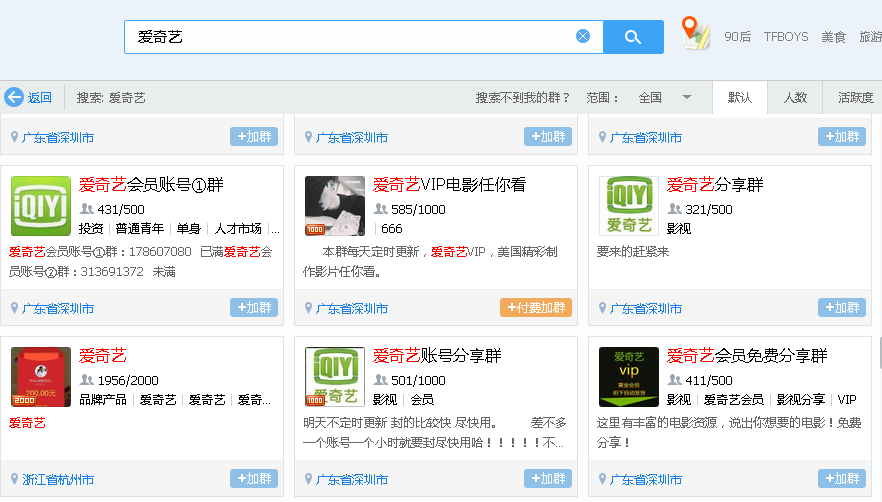Click the magnifier search button

[x=633, y=37]
